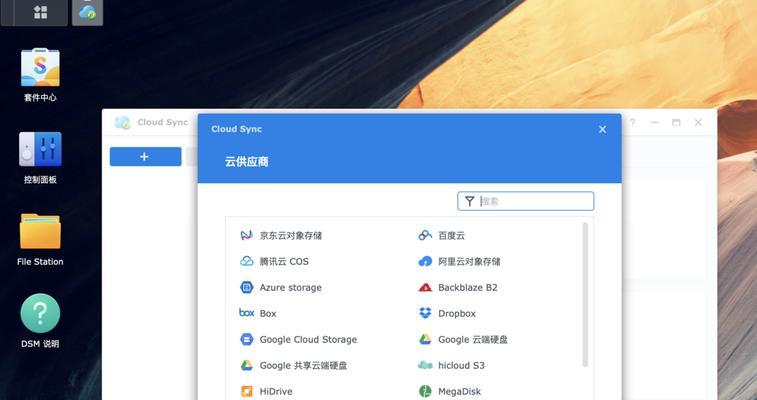This screenshot has width=757, height=400.
Task: Select the MegaDisk green icon
Action: [425, 391]
